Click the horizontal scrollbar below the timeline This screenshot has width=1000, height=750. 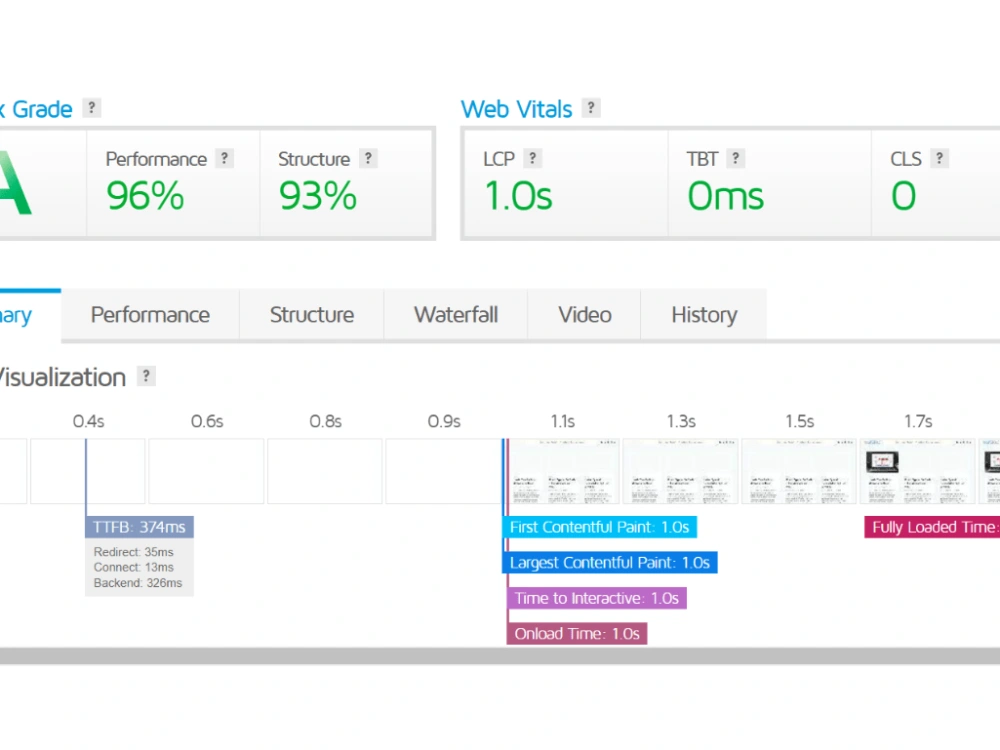(x=500, y=656)
